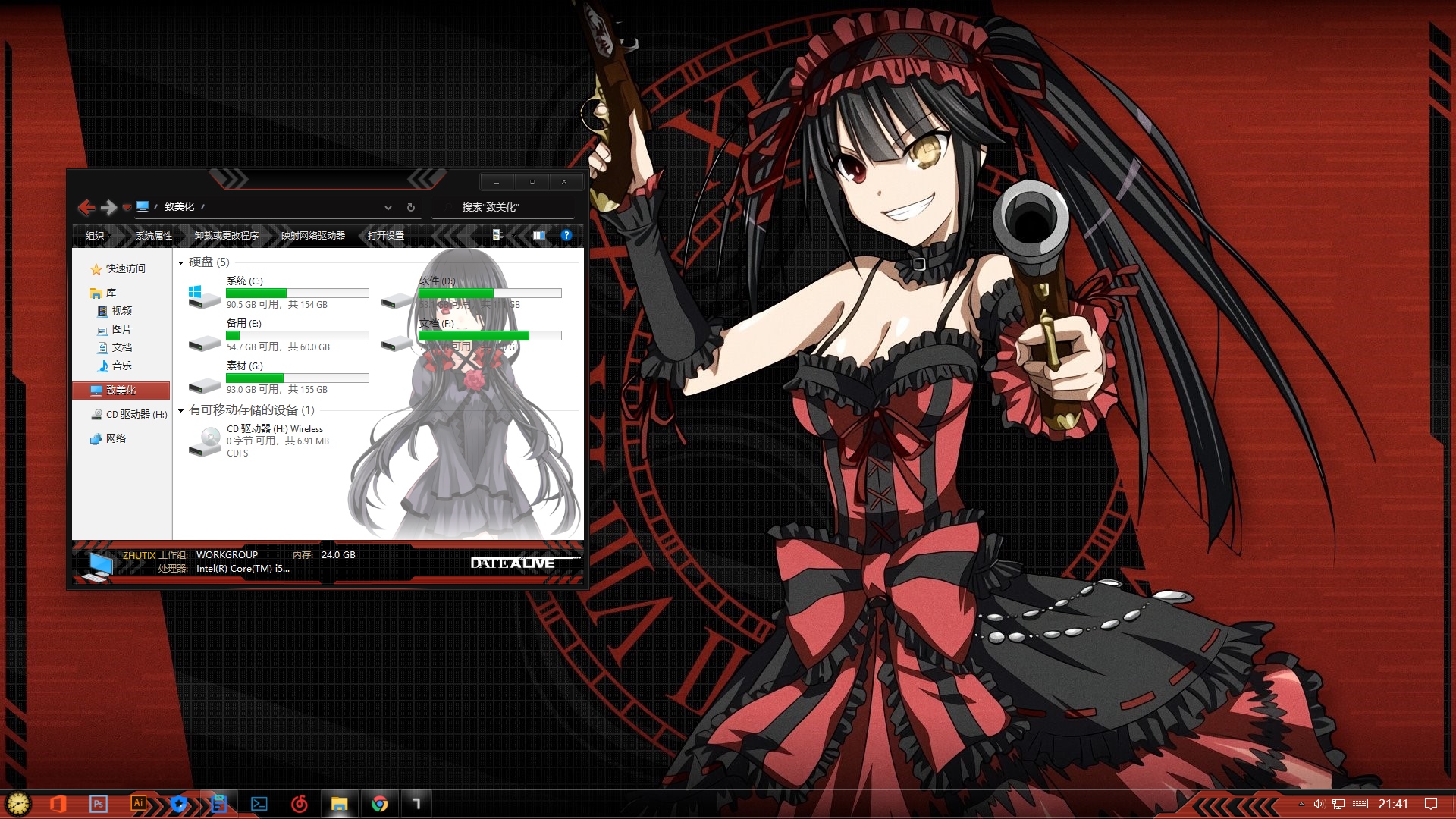Open Google Chrome from the taskbar
Image resolution: width=1456 pixels, height=819 pixels.
pos(380,804)
